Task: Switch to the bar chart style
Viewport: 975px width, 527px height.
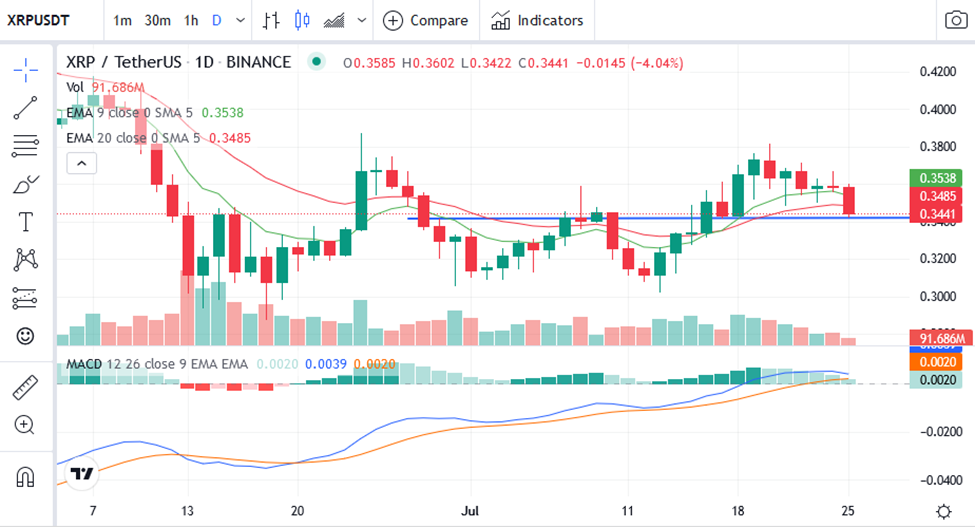Action: [x=270, y=21]
